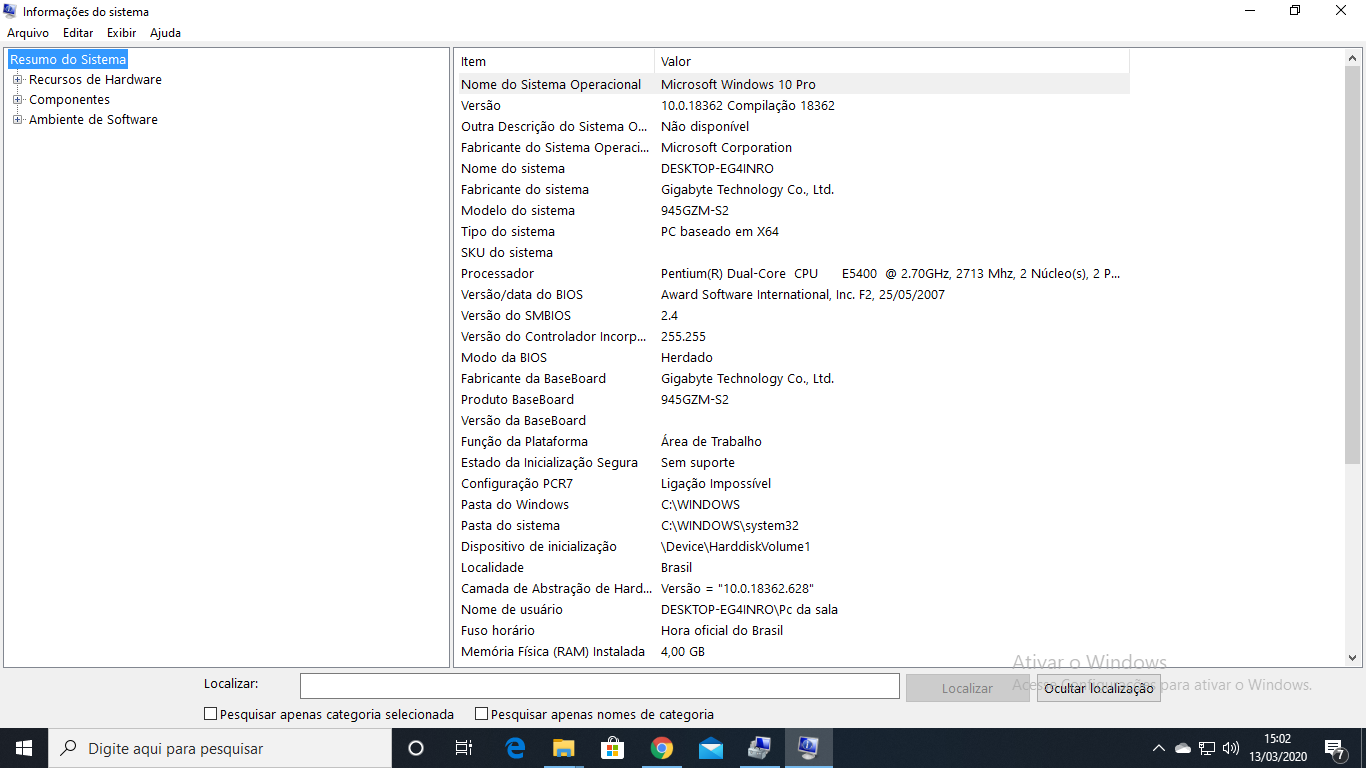This screenshot has height=768, width=1366.
Task: Open notification center icon
Action: pyautogui.click(x=1335, y=748)
